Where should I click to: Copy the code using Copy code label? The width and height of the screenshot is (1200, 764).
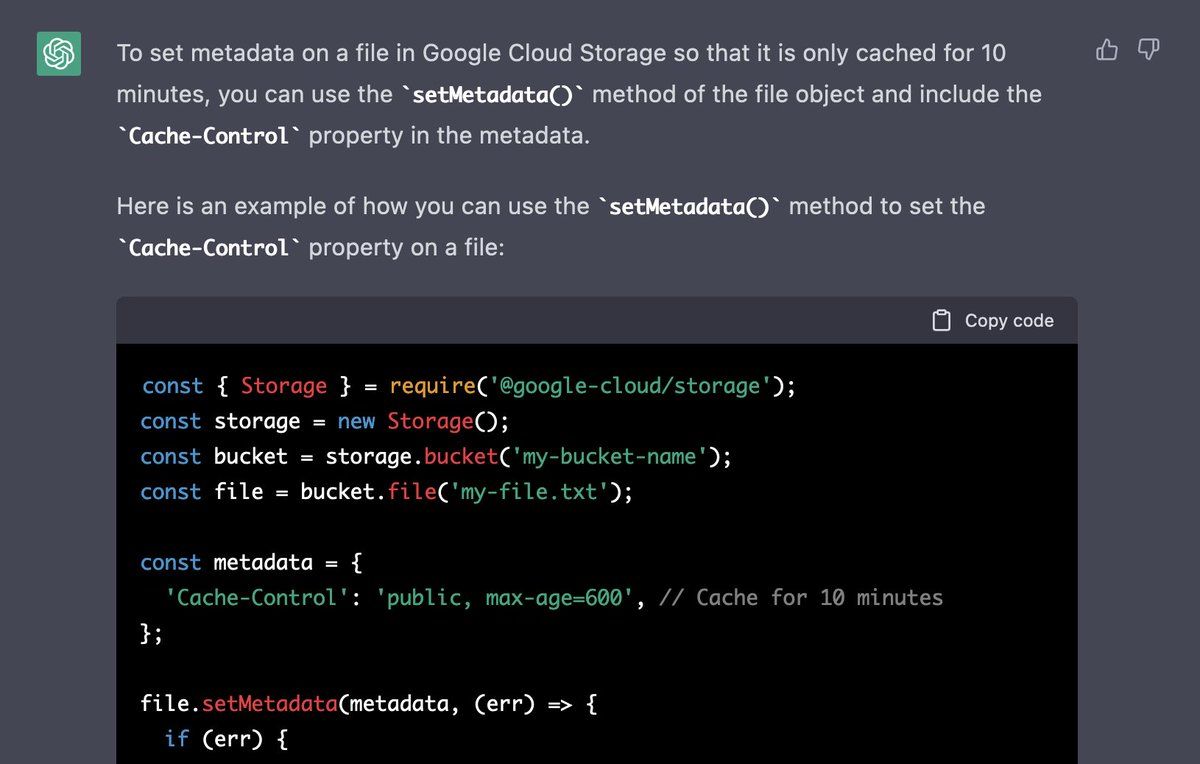tap(1009, 320)
